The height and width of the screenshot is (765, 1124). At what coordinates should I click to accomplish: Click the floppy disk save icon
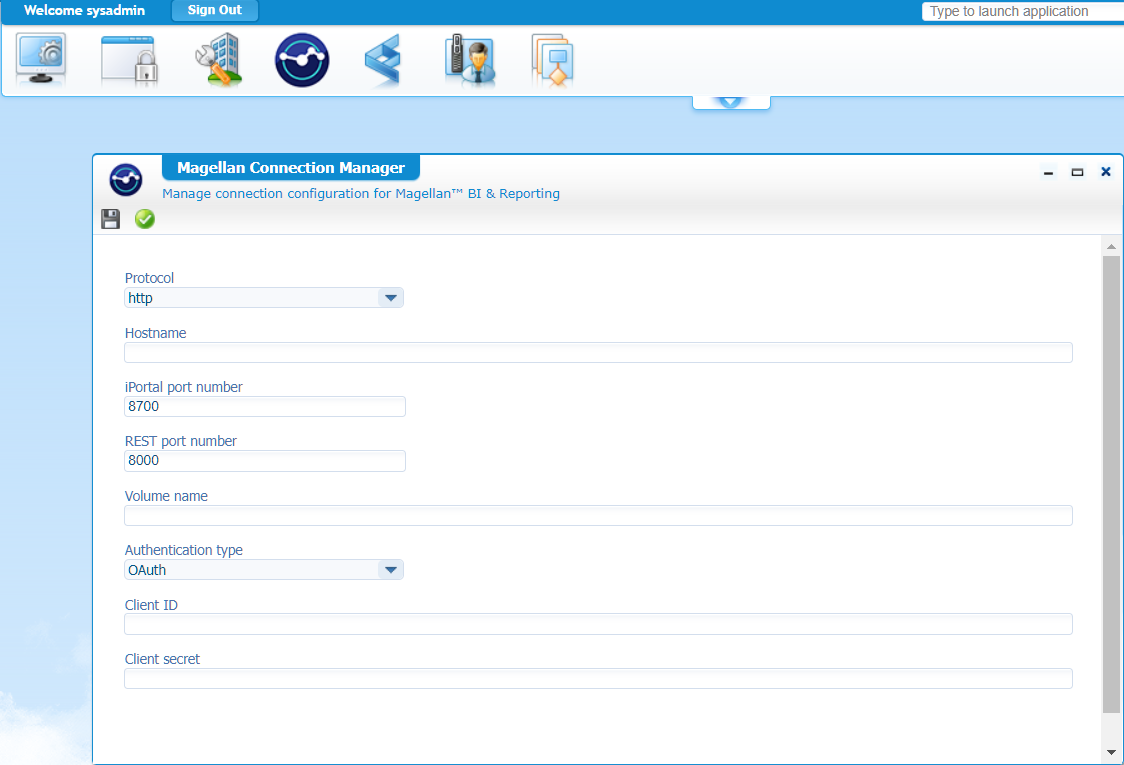point(111,219)
